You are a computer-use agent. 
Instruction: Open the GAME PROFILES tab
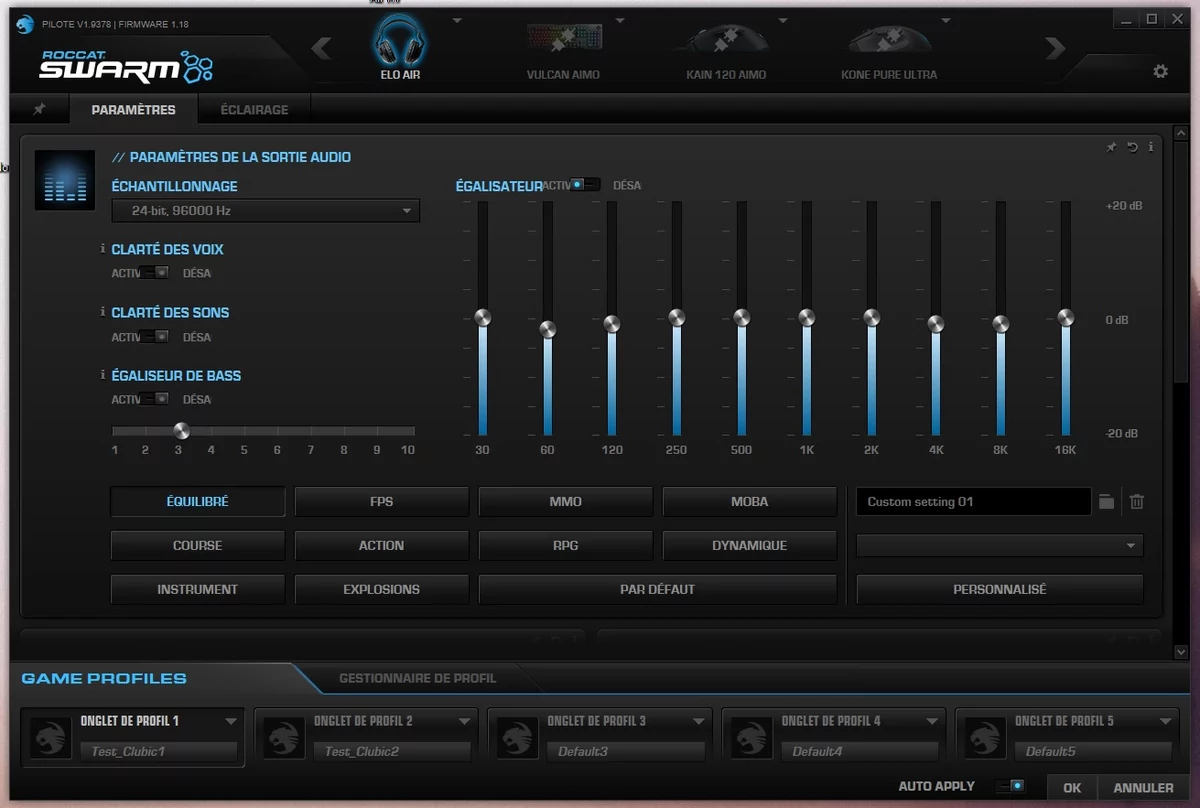coord(104,678)
